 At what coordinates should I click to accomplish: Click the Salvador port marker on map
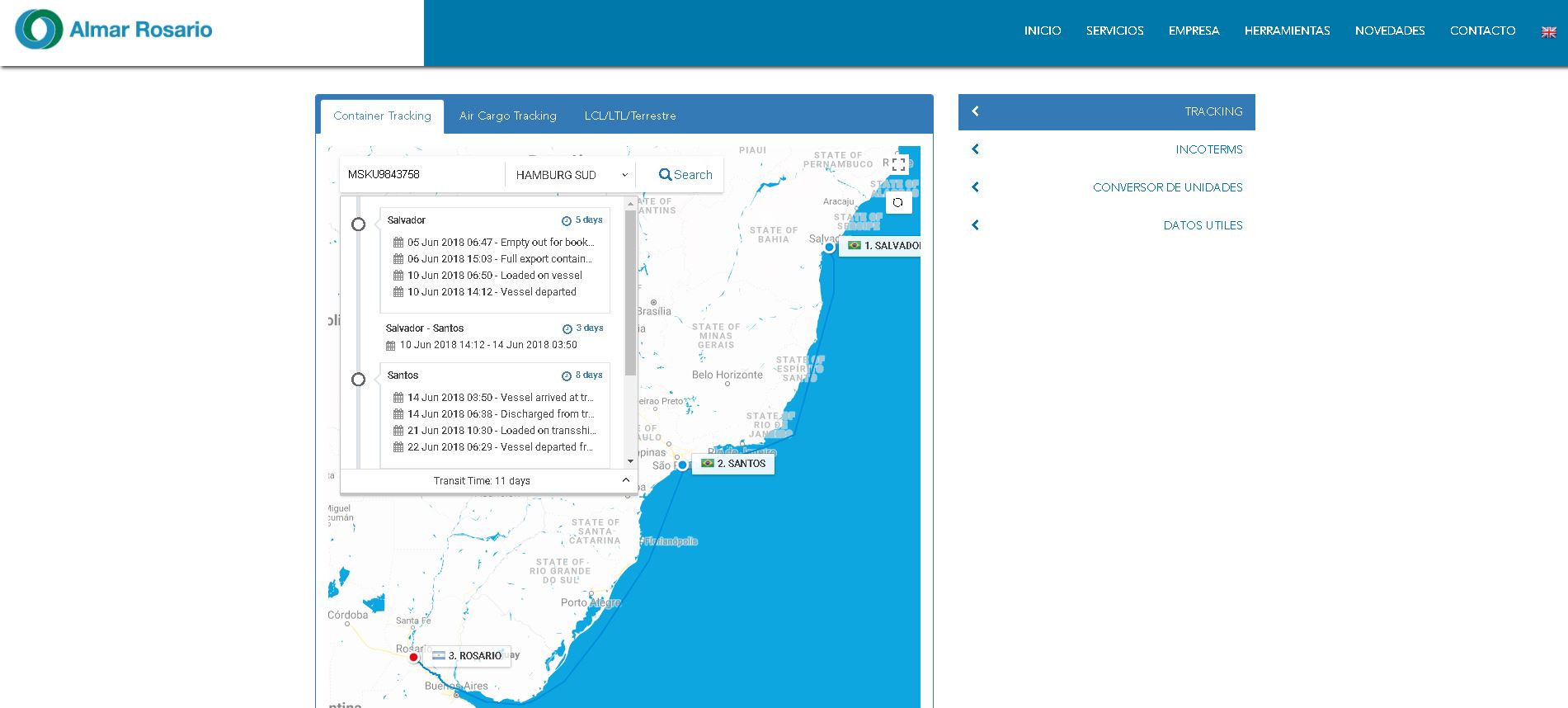click(x=829, y=247)
